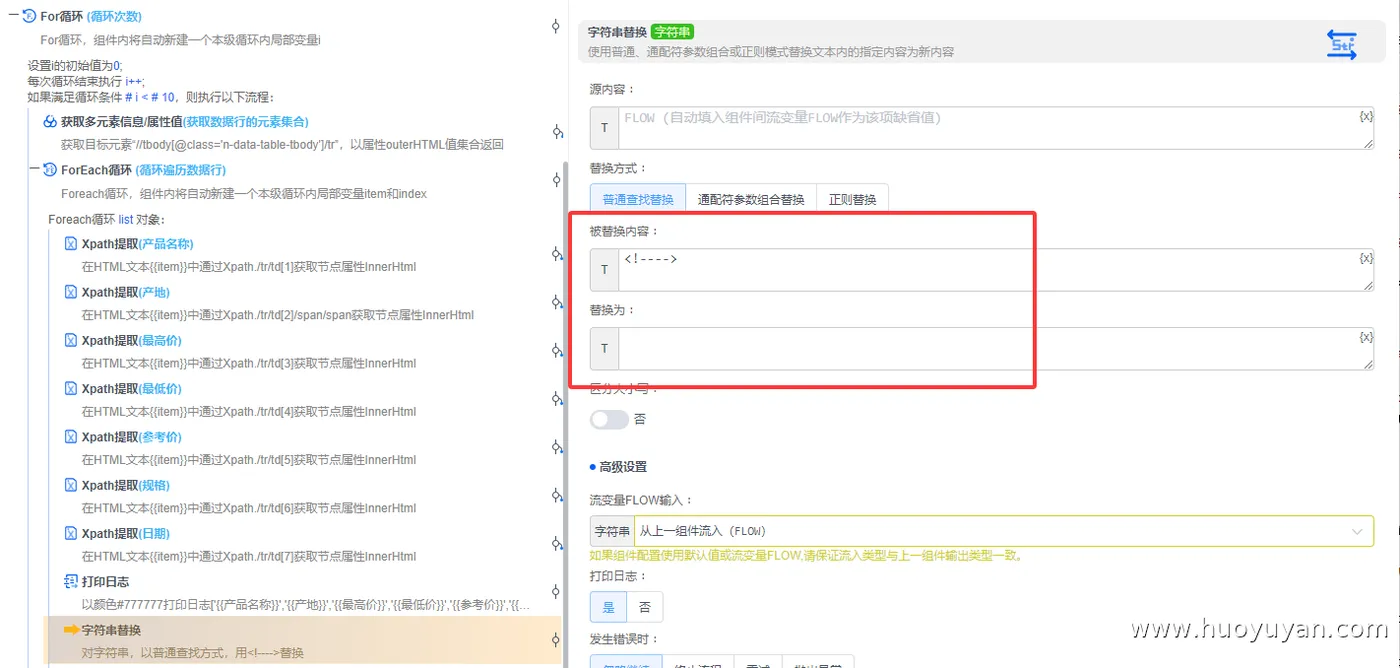1400x668 pixels.
Task: Select the 普通查找替换 mode tab
Action: [x=637, y=199]
